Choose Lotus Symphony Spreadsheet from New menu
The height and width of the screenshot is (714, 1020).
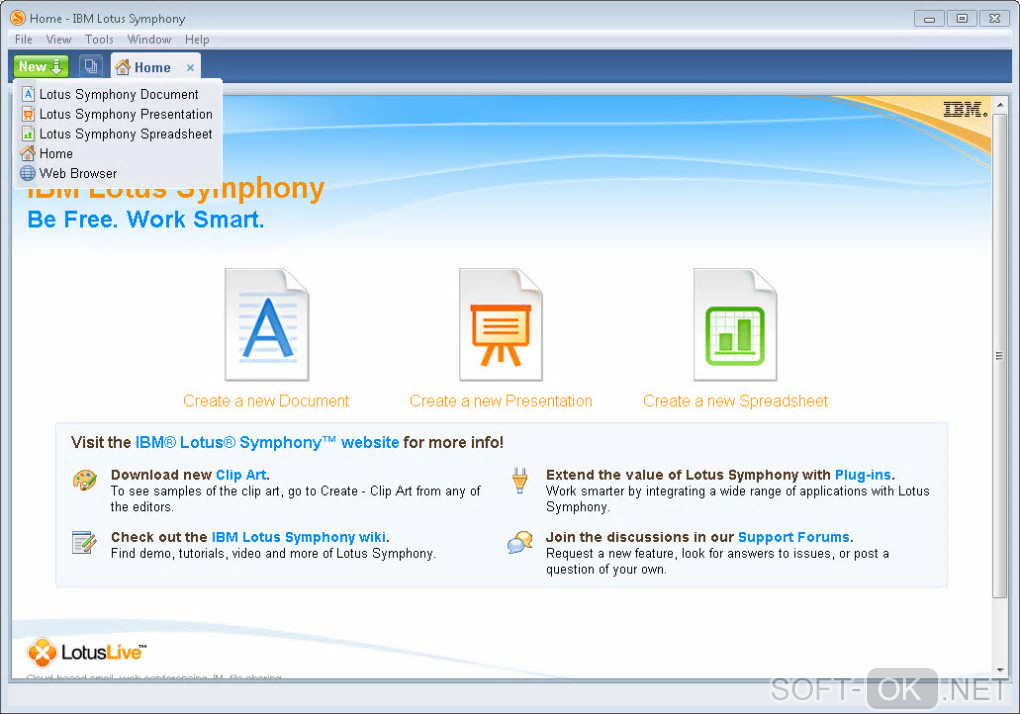[118, 134]
